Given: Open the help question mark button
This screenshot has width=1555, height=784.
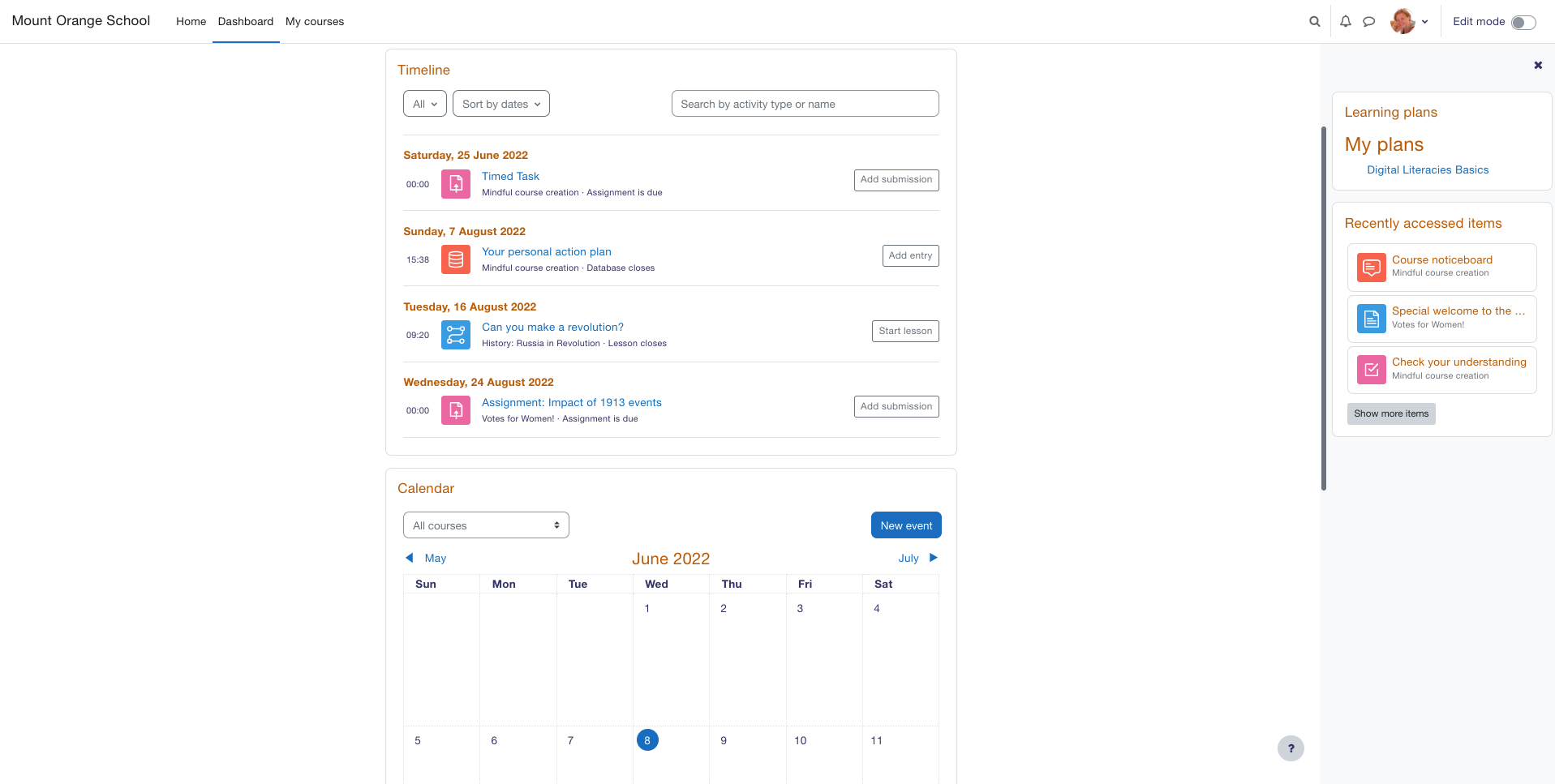Looking at the screenshot, I should coord(1291,748).
